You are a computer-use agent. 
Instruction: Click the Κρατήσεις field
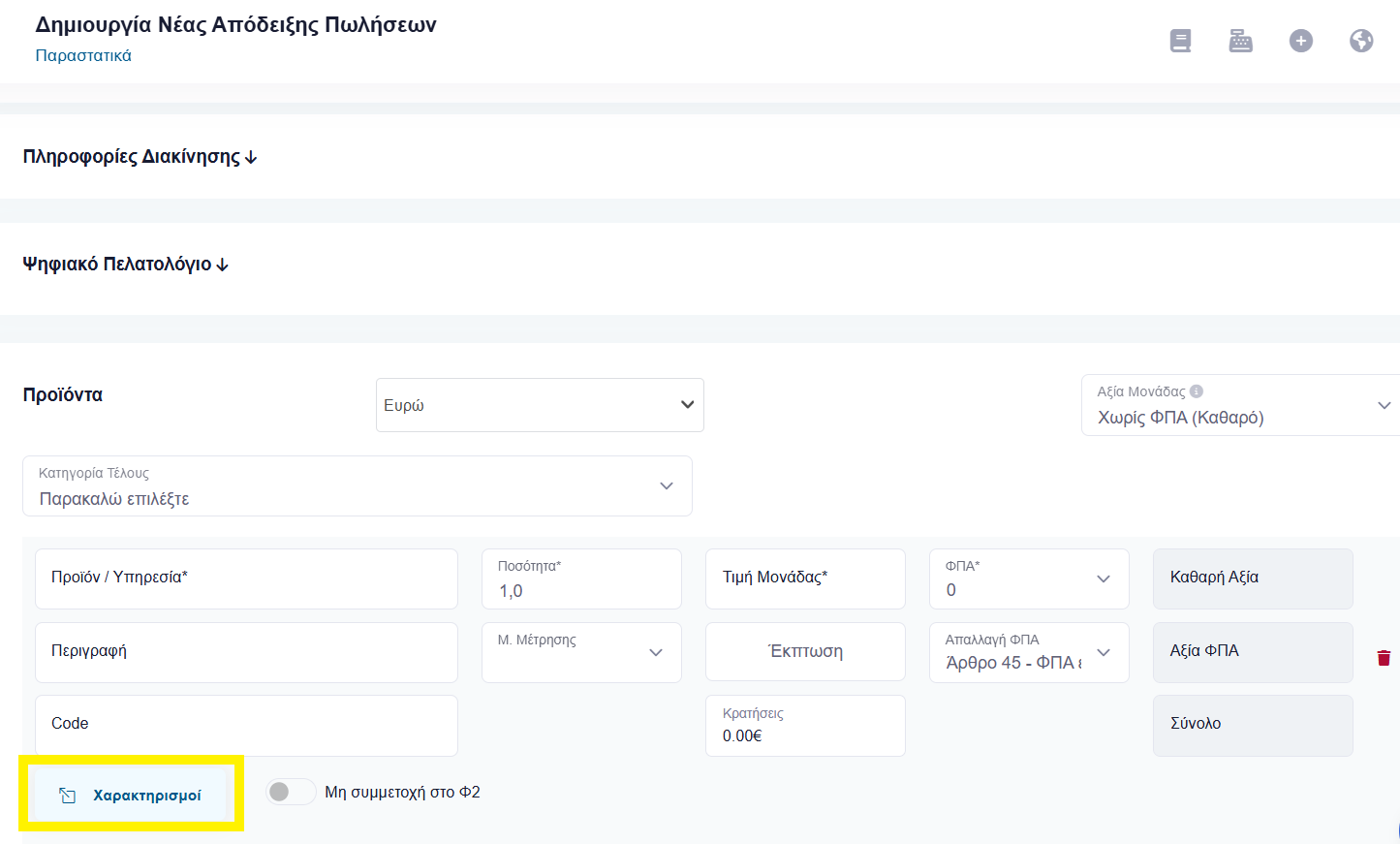pyautogui.click(x=805, y=725)
